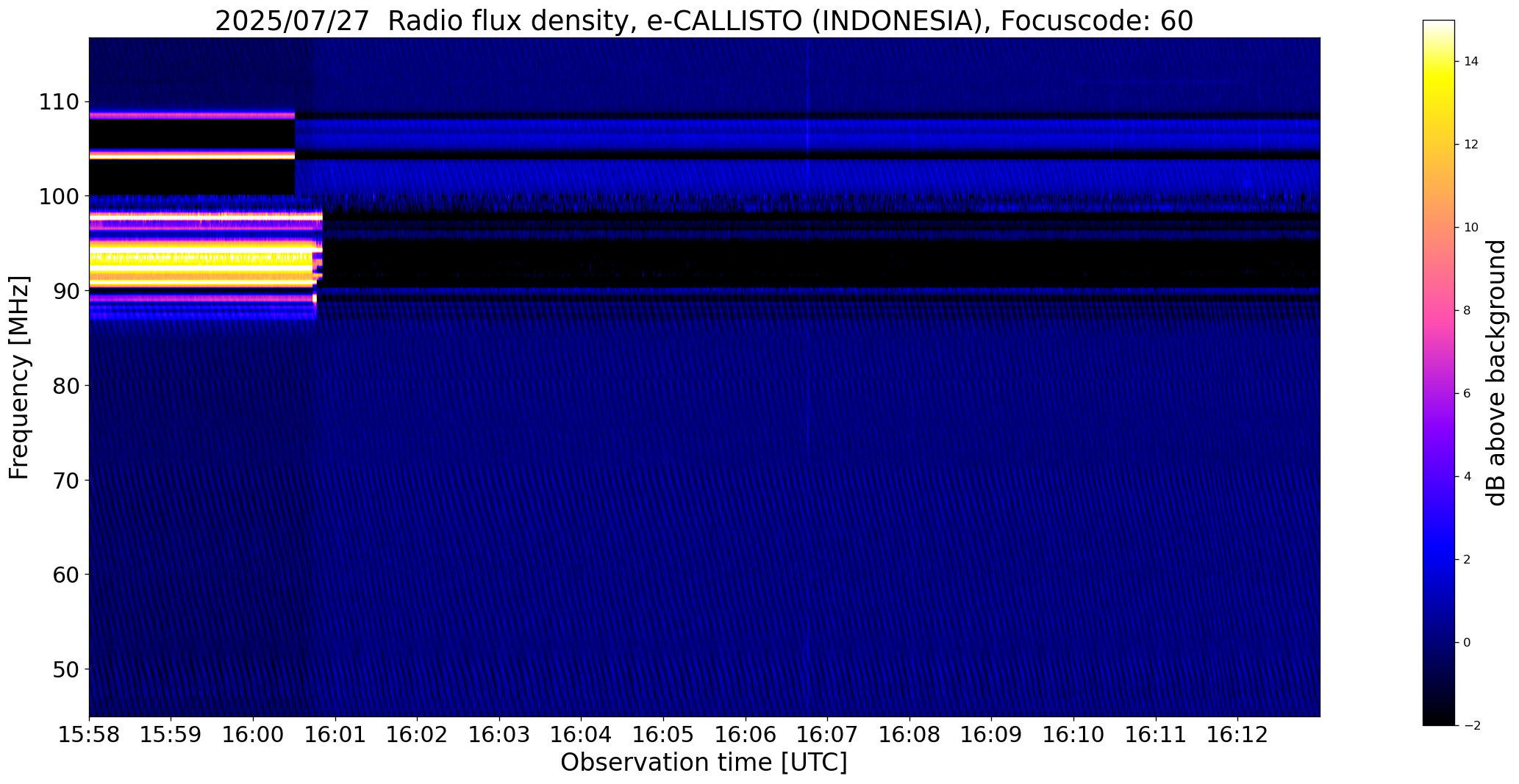This screenshot has width=1519, height=784.
Task: Click the plot title mentioning e-CALLISTO (INDONESIA)
Action: coord(704,21)
